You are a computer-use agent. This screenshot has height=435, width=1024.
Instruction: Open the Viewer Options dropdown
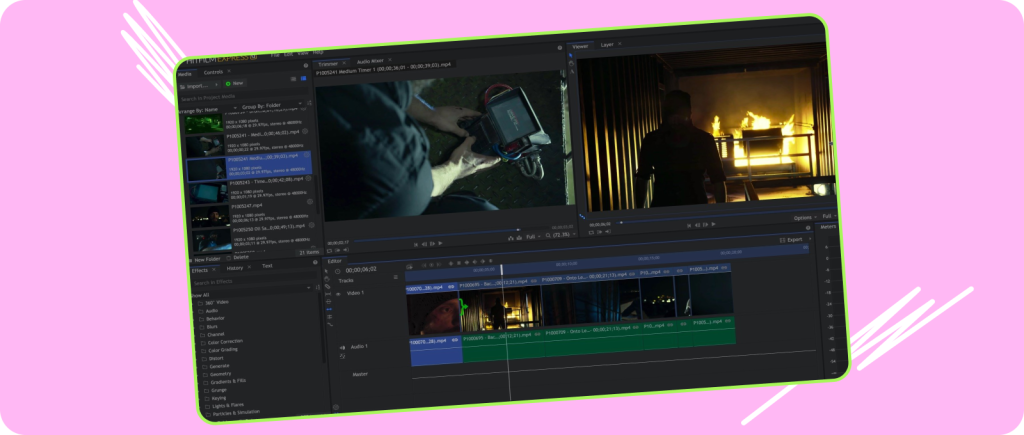[x=805, y=218]
